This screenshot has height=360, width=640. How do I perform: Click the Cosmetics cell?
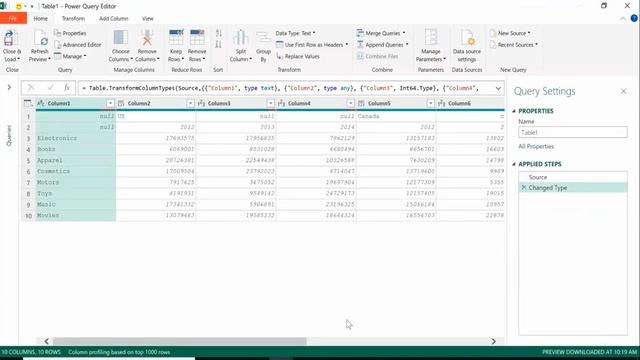point(76,171)
